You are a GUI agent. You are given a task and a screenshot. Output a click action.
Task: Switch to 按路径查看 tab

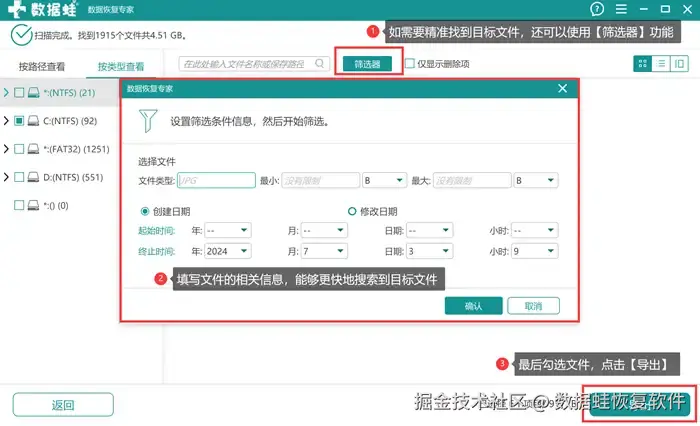tap(42, 67)
